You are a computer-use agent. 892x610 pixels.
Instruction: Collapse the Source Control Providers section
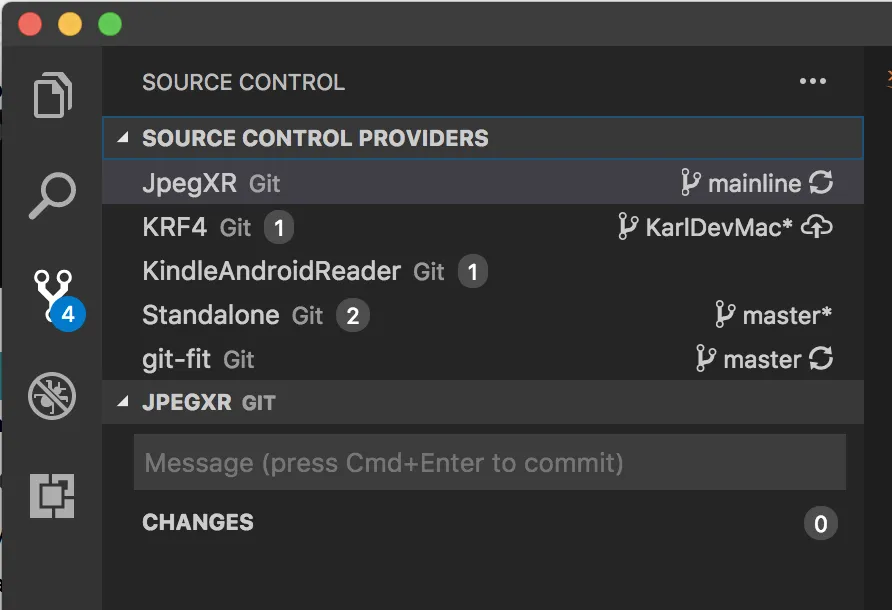pyautogui.click(x=123, y=138)
